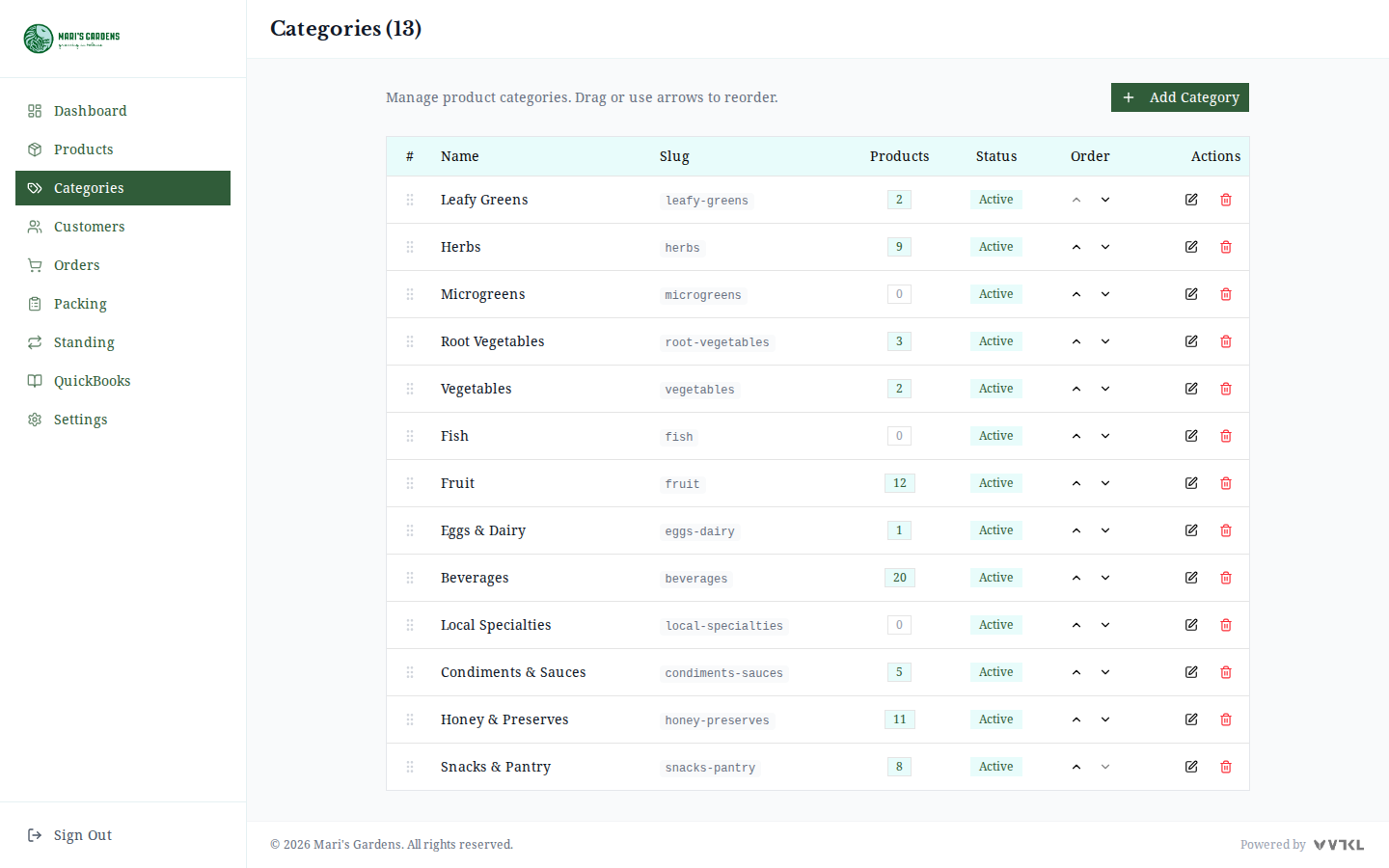The width and height of the screenshot is (1389, 868).
Task: Navigate to Orders
Action: tap(123, 265)
